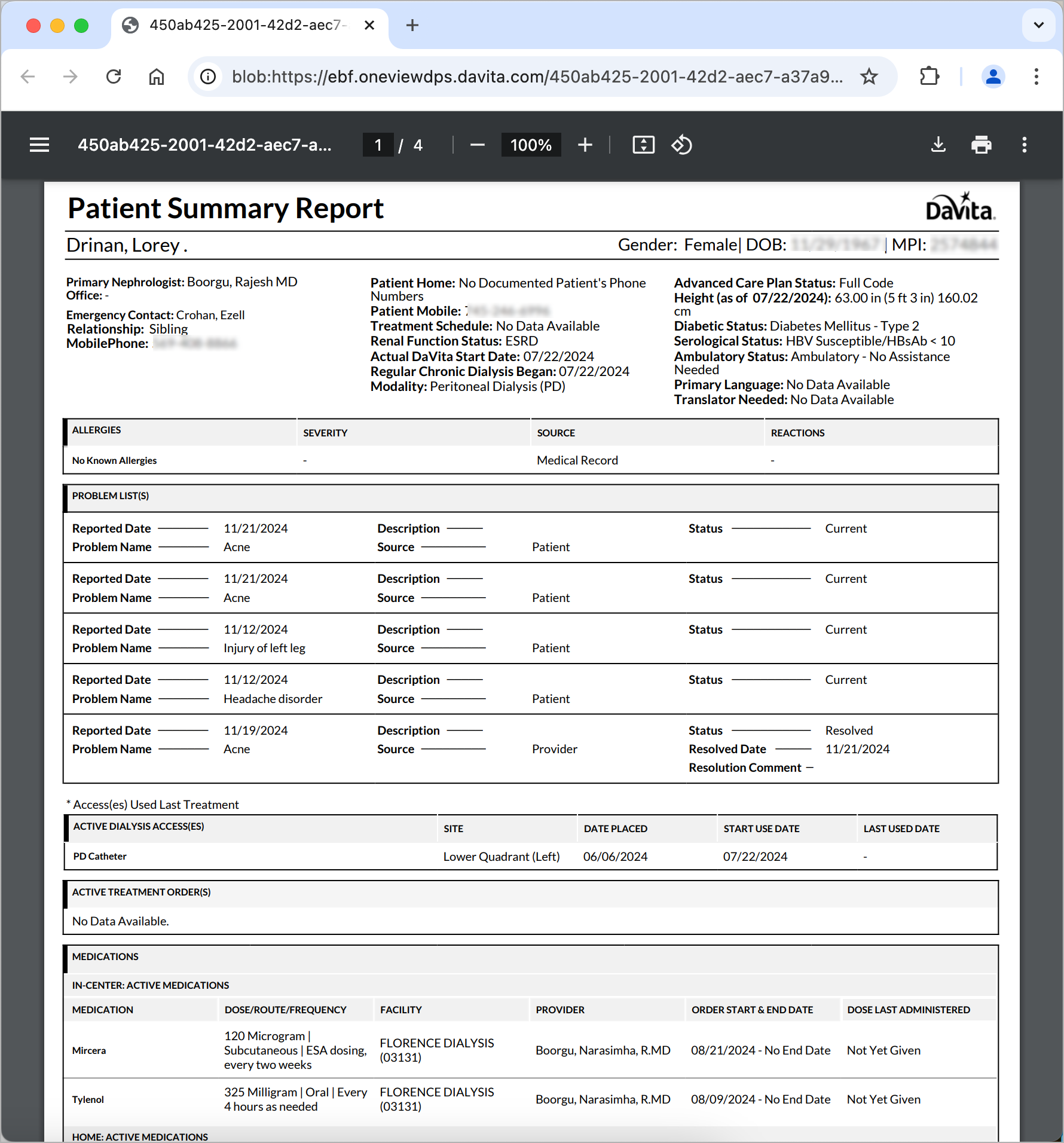Close the 450ab425 browser tab
The width and height of the screenshot is (1064, 1143).
click(369, 25)
